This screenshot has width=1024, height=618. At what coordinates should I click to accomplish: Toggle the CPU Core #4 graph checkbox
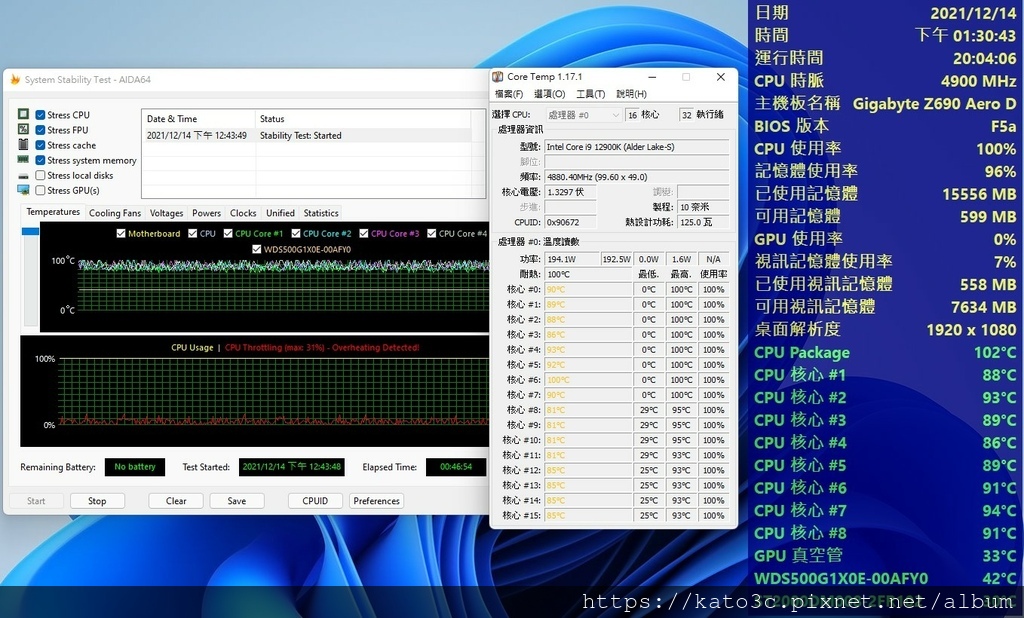(432, 233)
